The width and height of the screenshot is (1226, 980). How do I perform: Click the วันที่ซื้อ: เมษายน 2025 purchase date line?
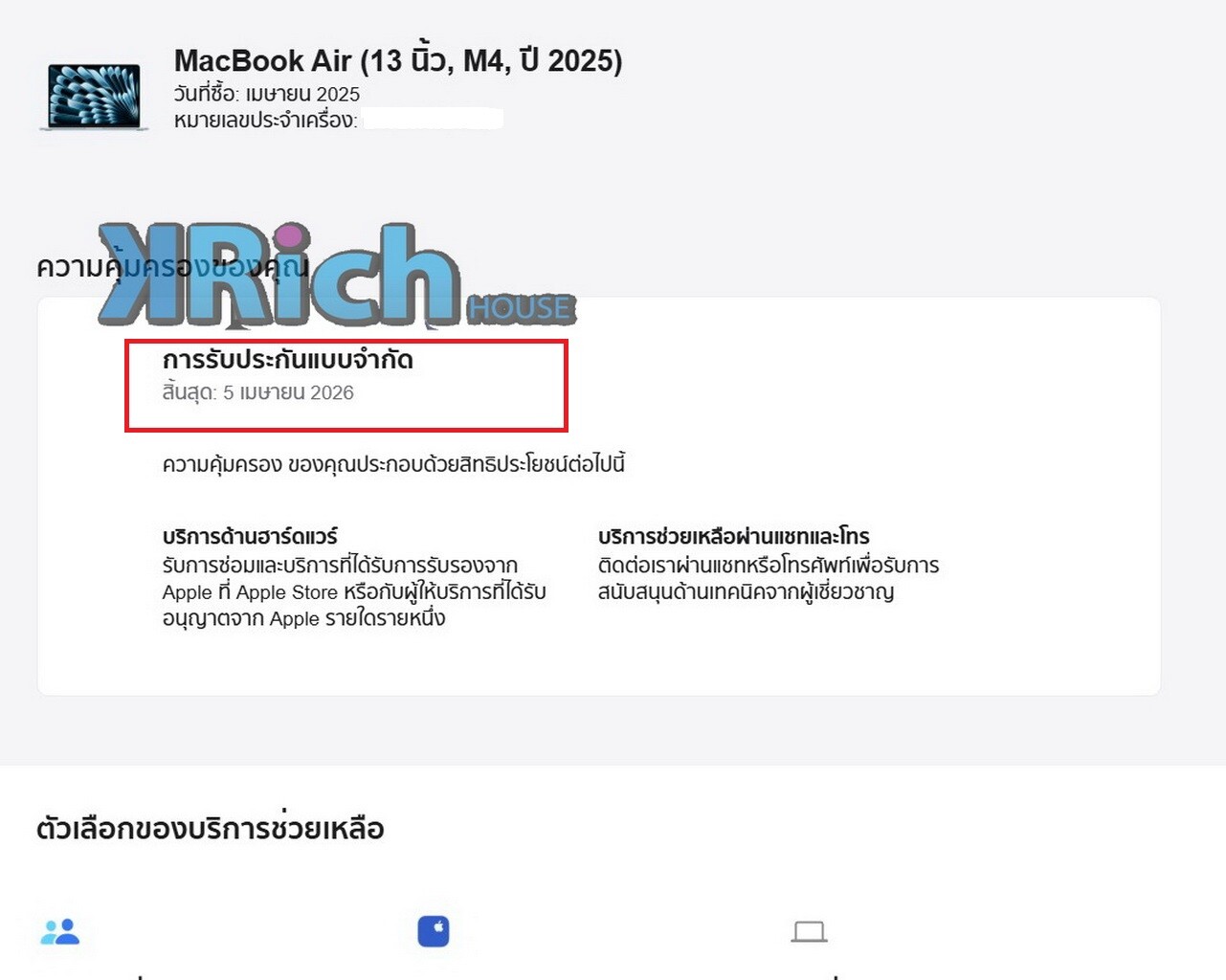267,94
